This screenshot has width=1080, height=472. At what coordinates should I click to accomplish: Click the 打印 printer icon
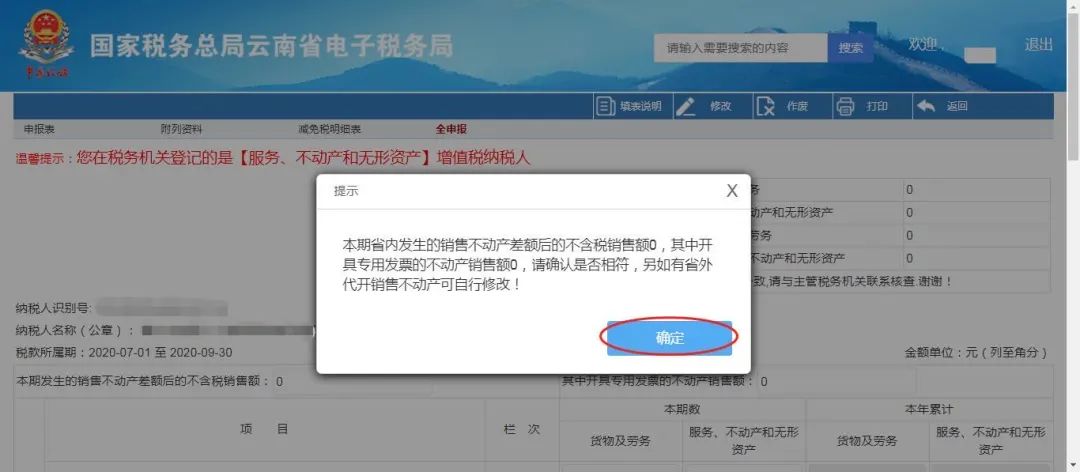click(x=845, y=106)
